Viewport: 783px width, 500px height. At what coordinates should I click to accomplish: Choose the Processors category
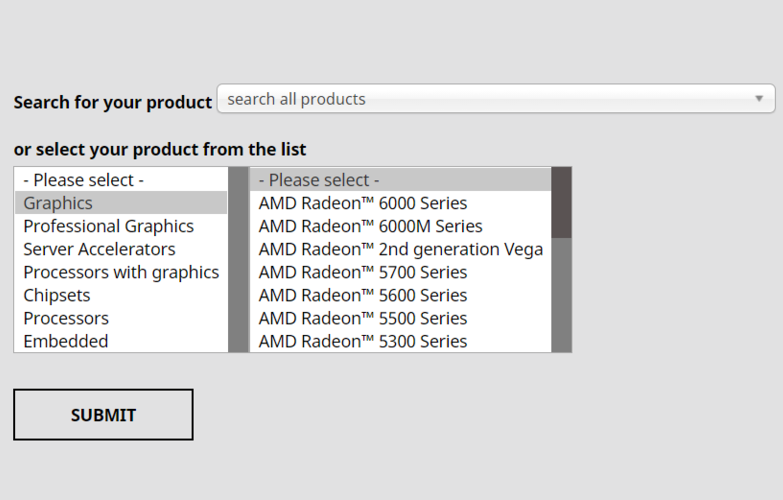click(x=121, y=318)
